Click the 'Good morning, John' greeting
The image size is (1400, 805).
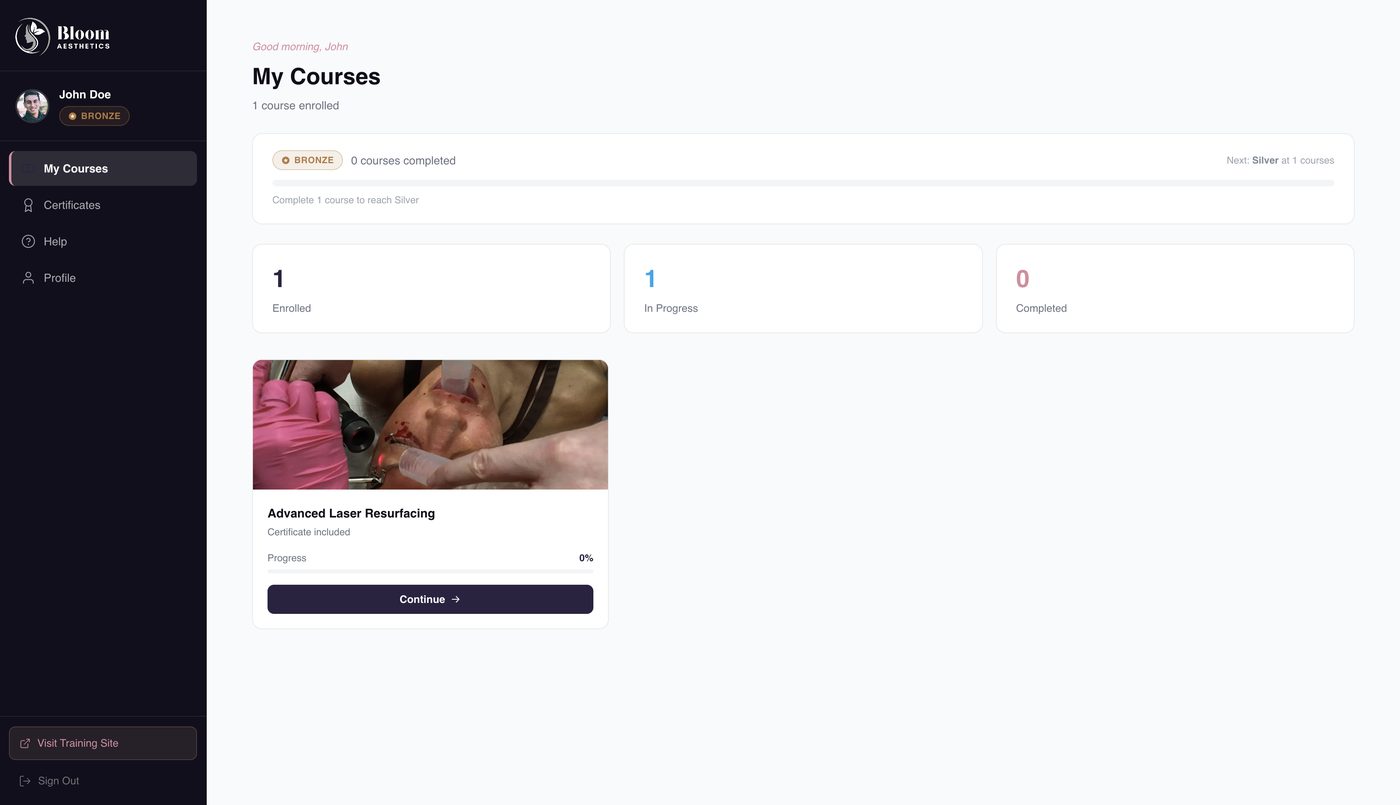click(300, 47)
